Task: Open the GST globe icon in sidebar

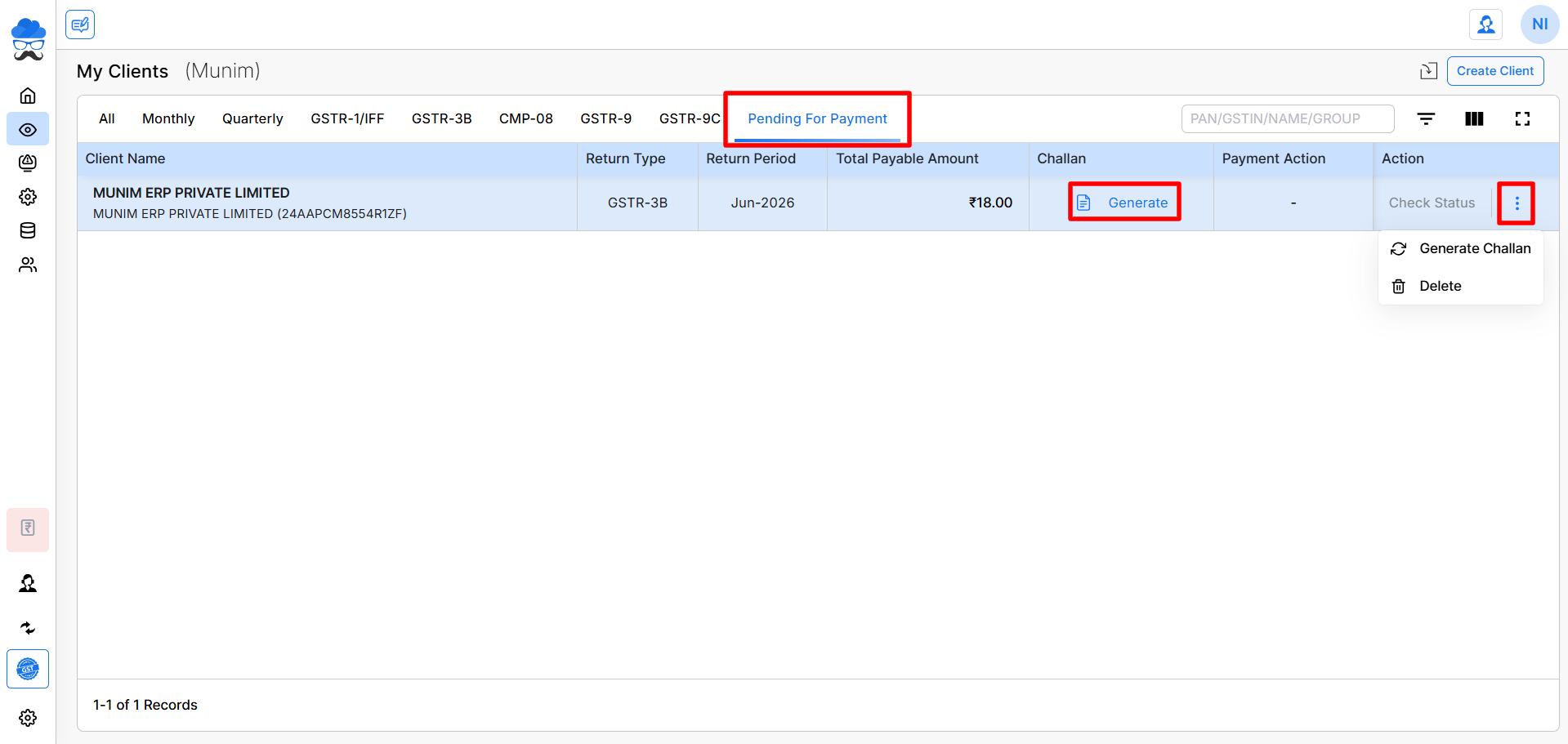Action: 28,669
